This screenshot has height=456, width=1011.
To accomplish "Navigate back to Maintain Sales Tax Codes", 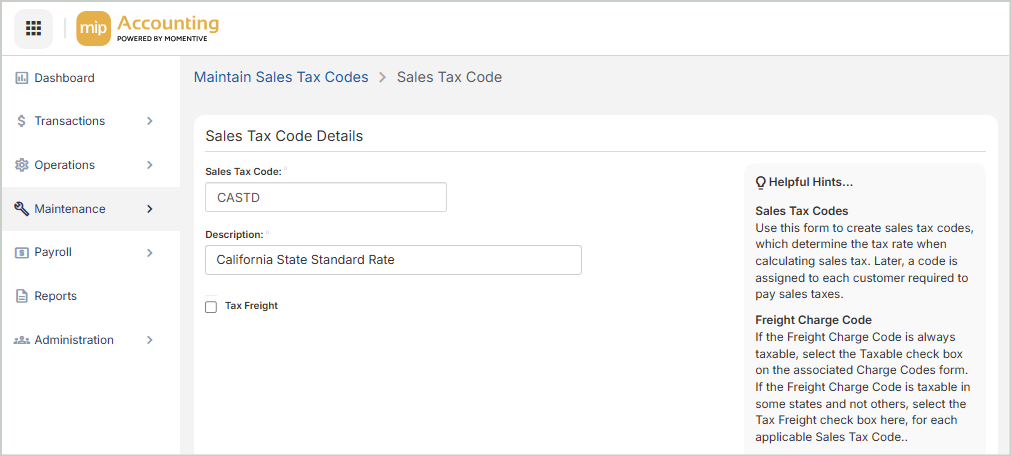I will [281, 77].
